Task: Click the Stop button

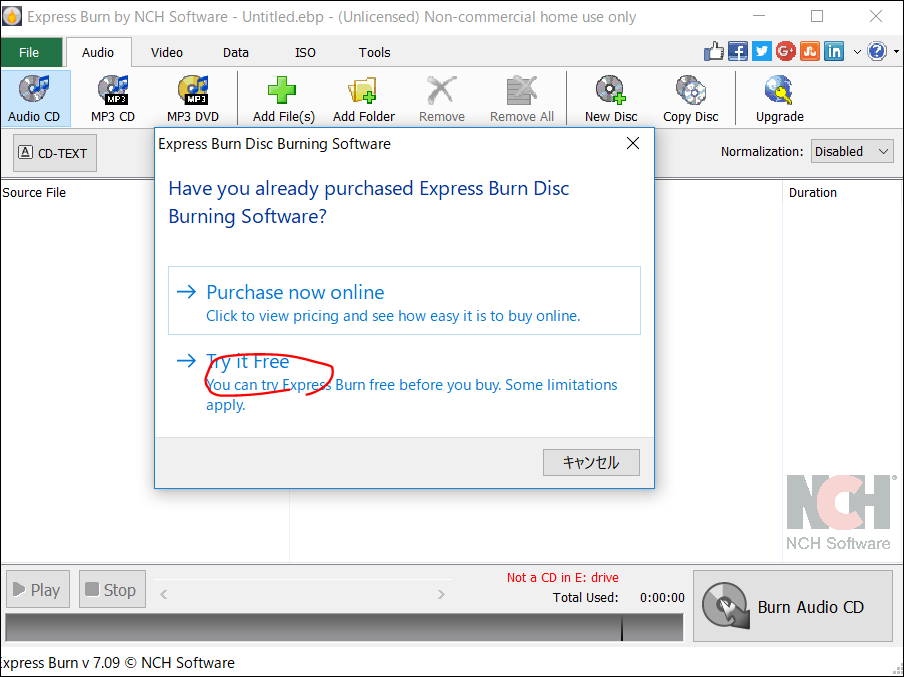Action: point(112,589)
